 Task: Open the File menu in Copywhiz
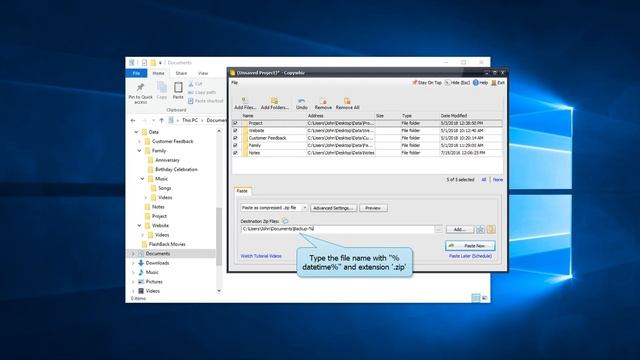pos(235,83)
